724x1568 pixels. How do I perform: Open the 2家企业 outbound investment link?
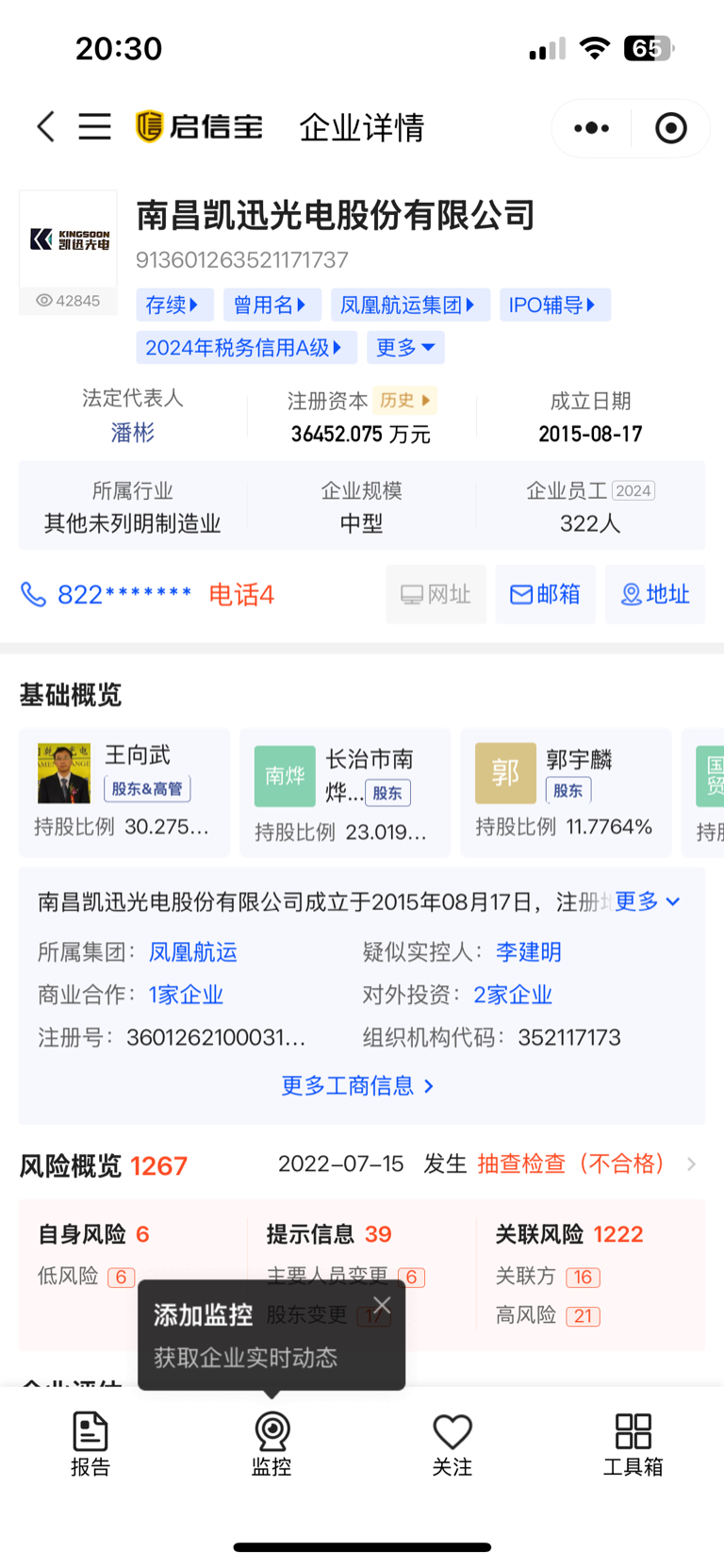click(x=513, y=995)
